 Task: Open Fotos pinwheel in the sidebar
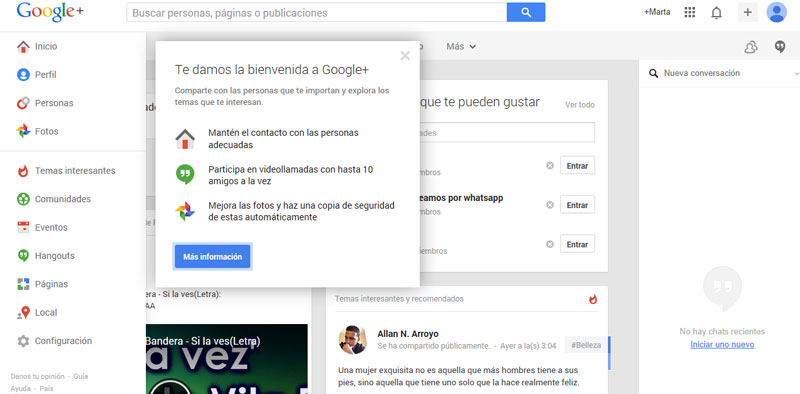23,131
